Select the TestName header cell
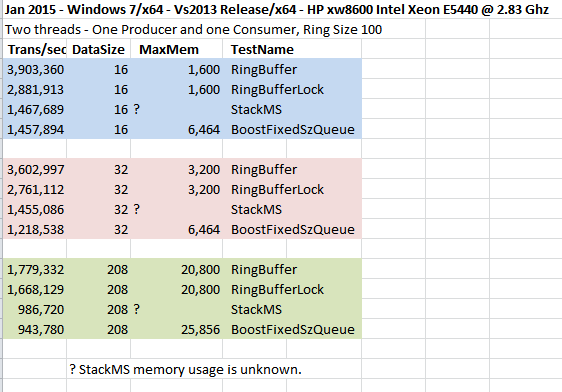The height and width of the screenshot is (392, 562). pos(292,49)
